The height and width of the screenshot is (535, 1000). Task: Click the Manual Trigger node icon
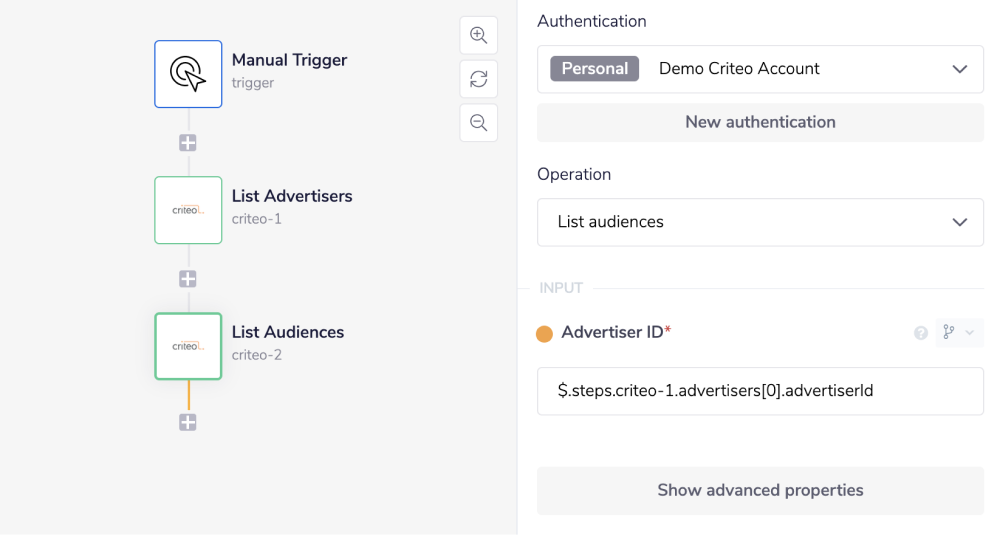(188, 74)
